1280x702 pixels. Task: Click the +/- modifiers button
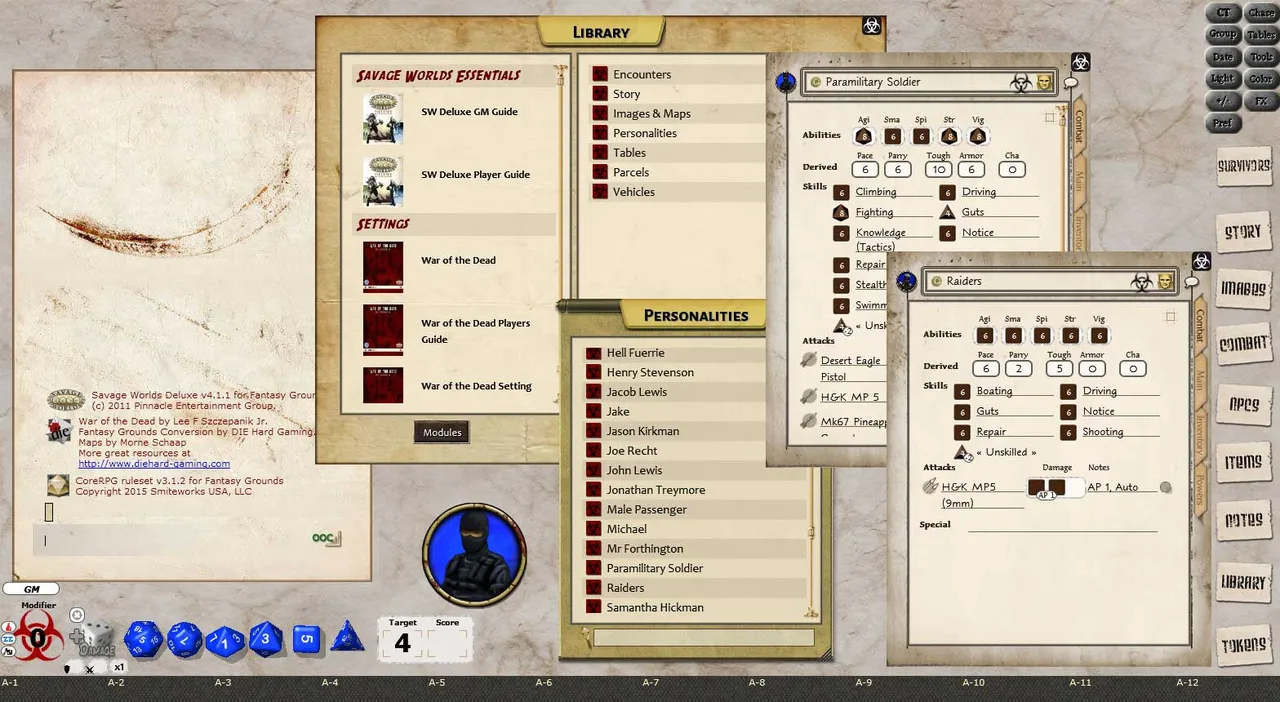click(1223, 101)
